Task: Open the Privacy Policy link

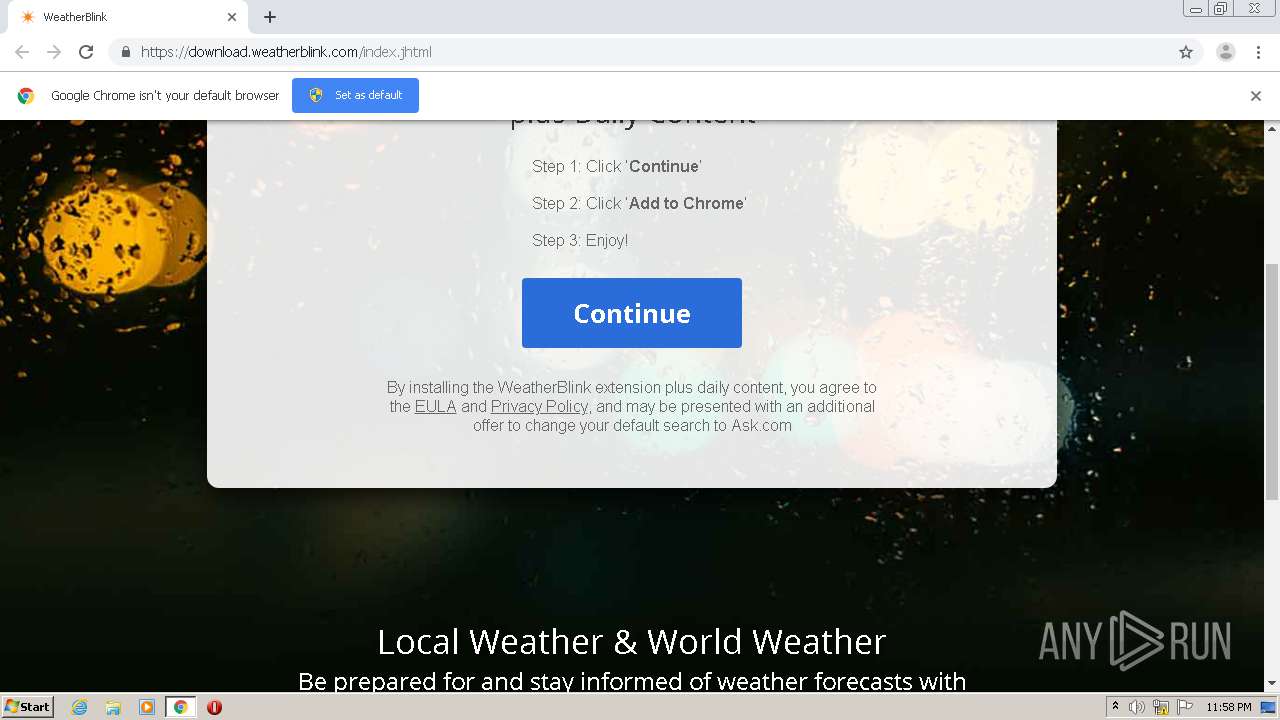Action: tap(539, 406)
